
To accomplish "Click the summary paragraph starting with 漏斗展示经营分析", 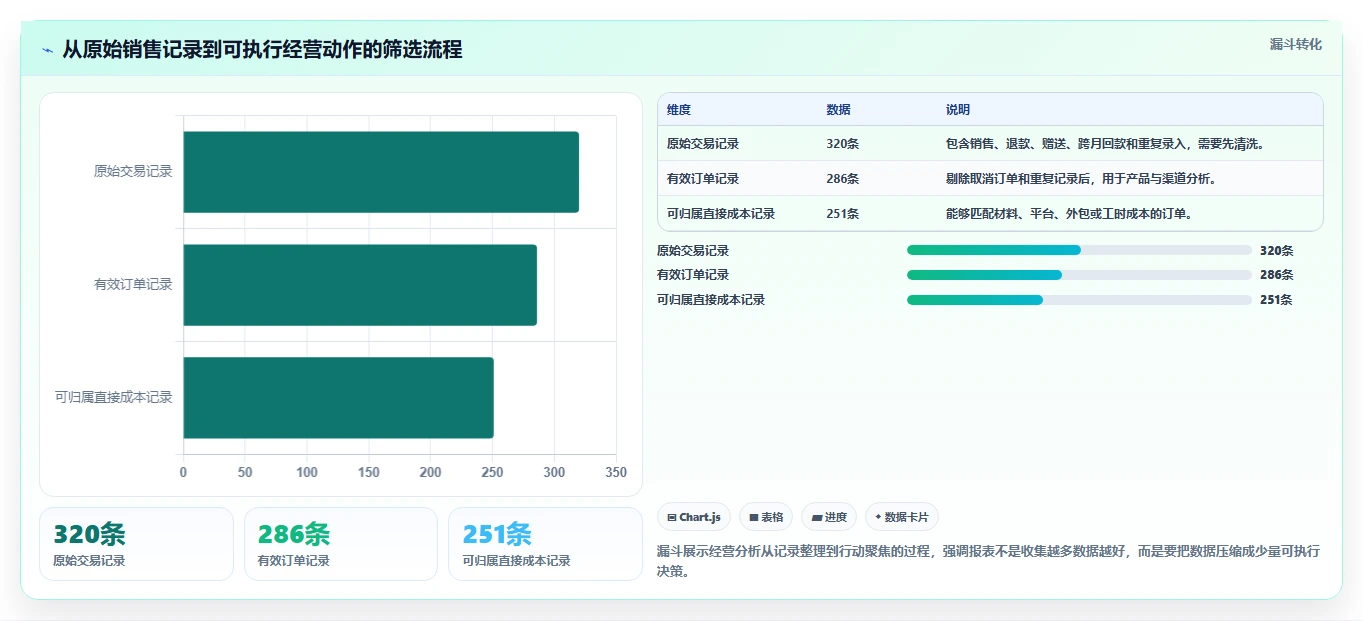I will [x=988, y=561].
